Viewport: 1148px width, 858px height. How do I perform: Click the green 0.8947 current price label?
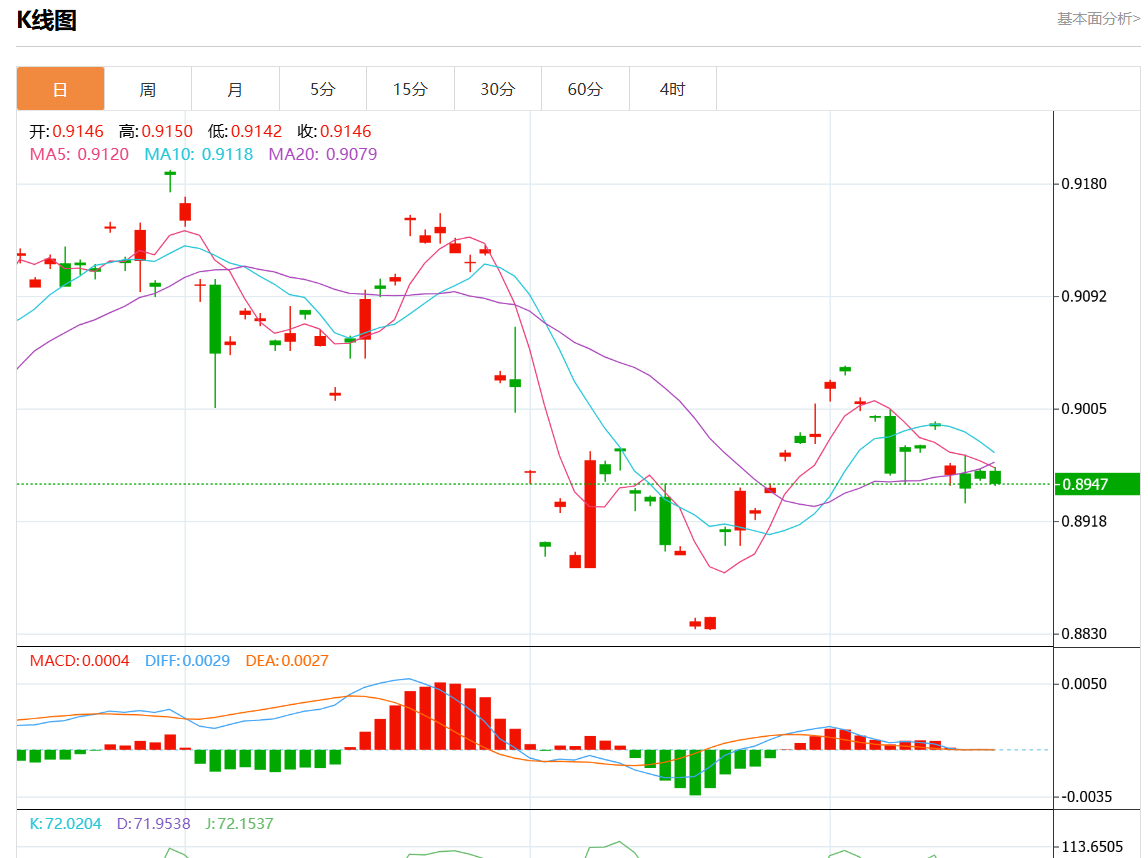(1097, 484)
